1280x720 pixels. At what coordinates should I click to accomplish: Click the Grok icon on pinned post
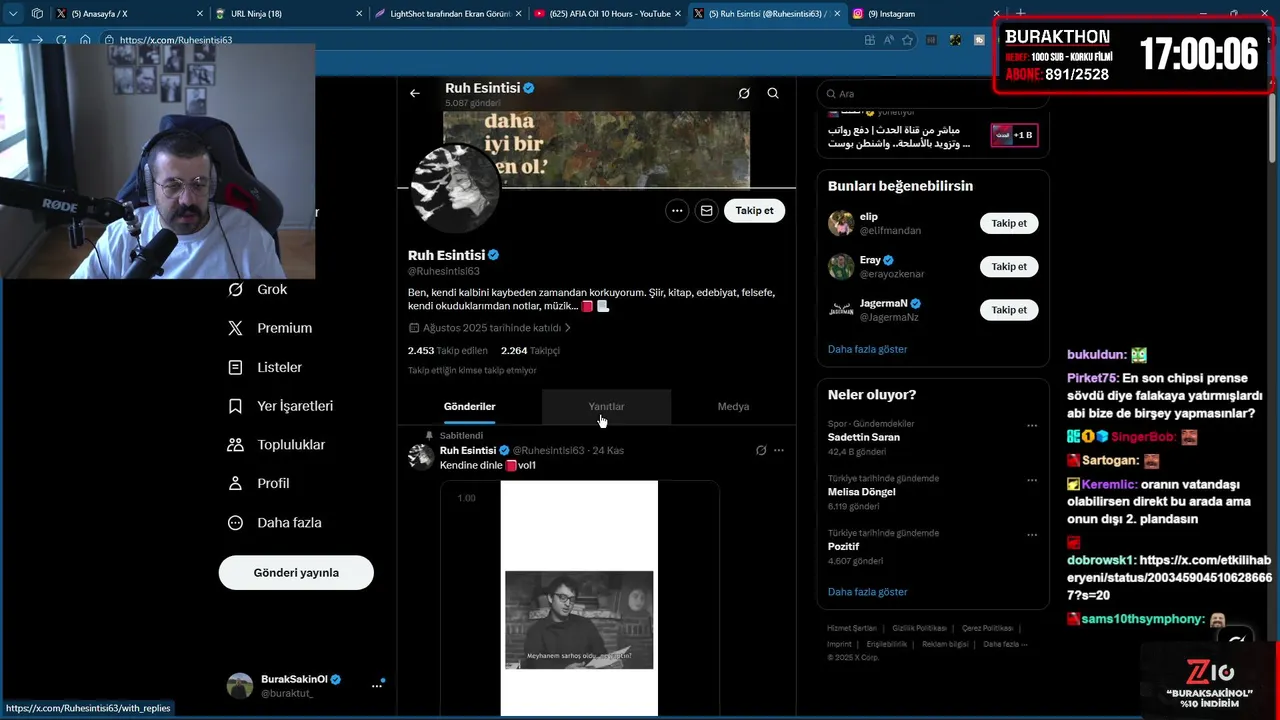(761, 450)
